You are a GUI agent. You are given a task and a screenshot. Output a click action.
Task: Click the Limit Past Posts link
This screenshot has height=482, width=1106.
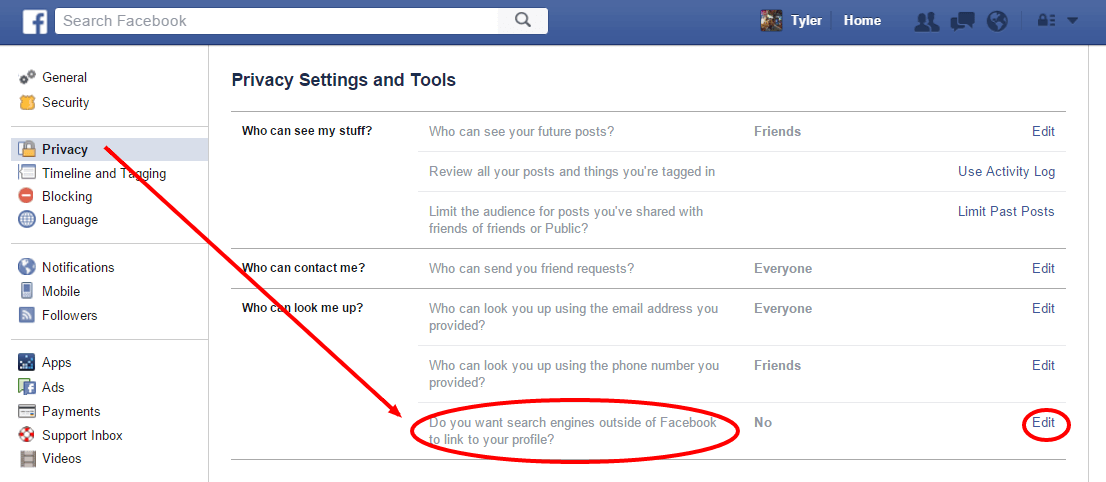pos(1006,211)
